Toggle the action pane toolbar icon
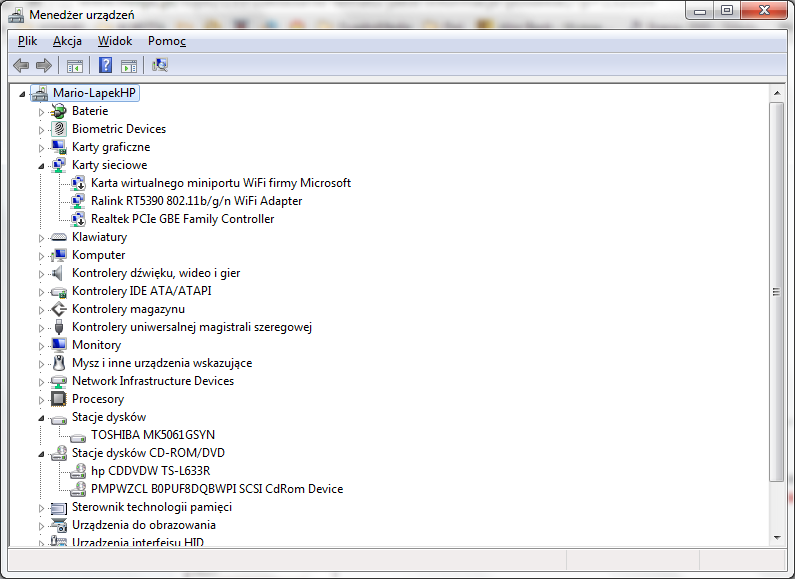The width and height of the screenshot is (795, 579). click(x=129, y=65)
